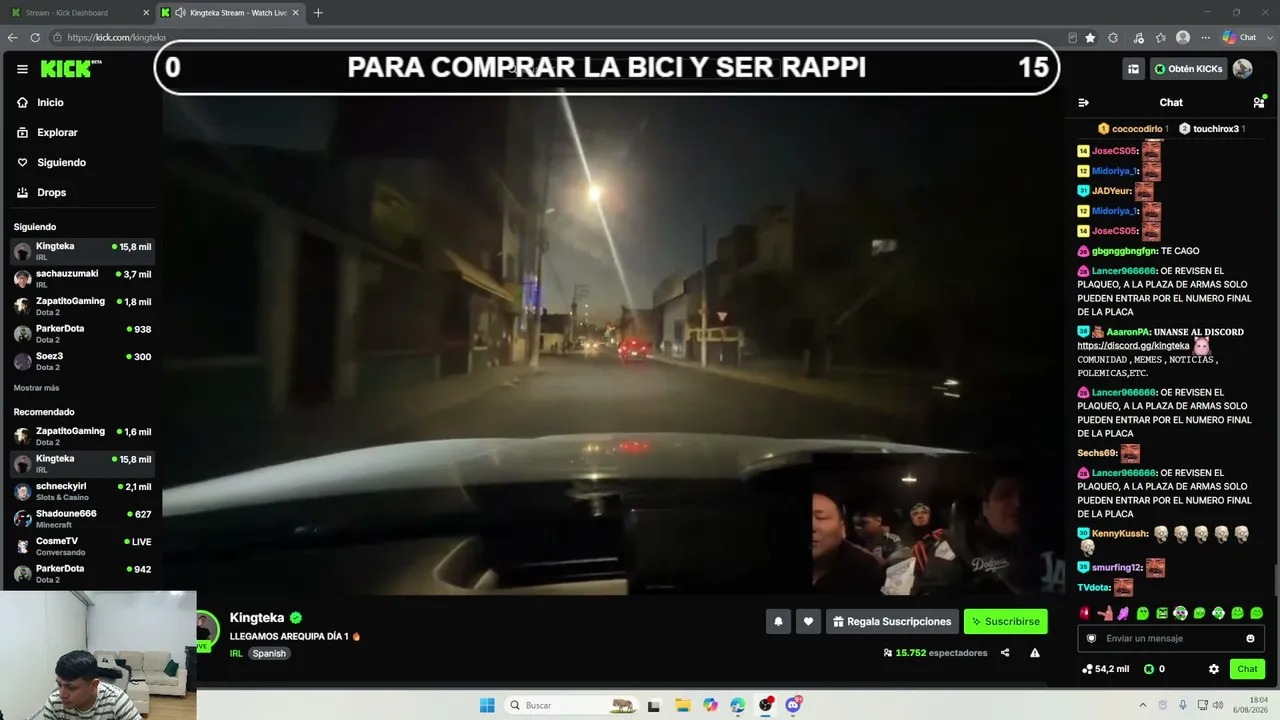
Task: Open Soez3's channel in the sidebar
Action: (x=82, y=361)
